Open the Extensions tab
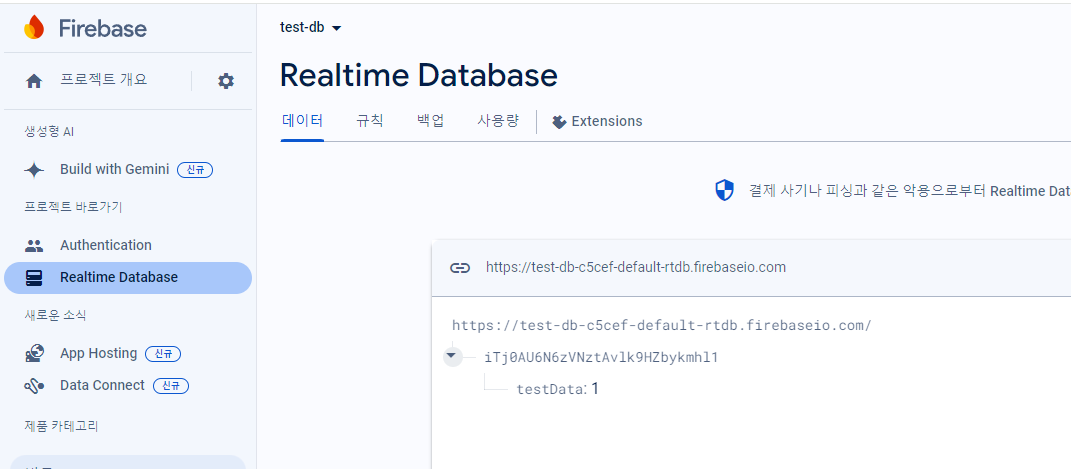Image resolution: width=1071 pixels, height=469 pixels. coord(598,122)
